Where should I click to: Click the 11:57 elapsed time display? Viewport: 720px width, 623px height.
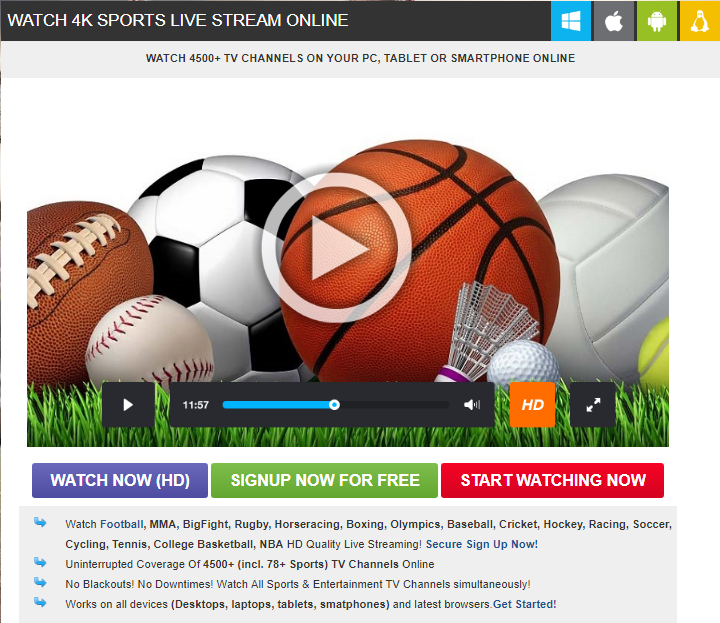(x=196, y=405)
